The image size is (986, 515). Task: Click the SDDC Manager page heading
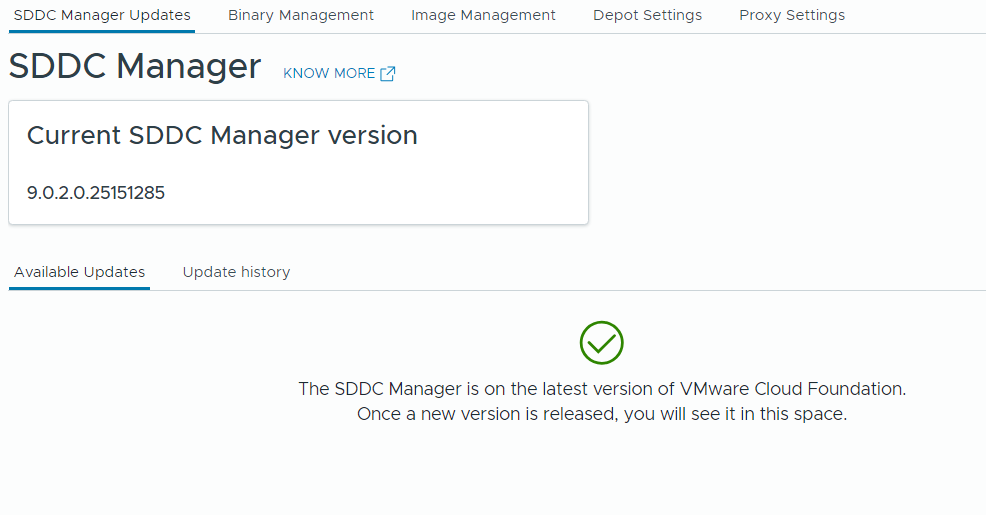135,67
